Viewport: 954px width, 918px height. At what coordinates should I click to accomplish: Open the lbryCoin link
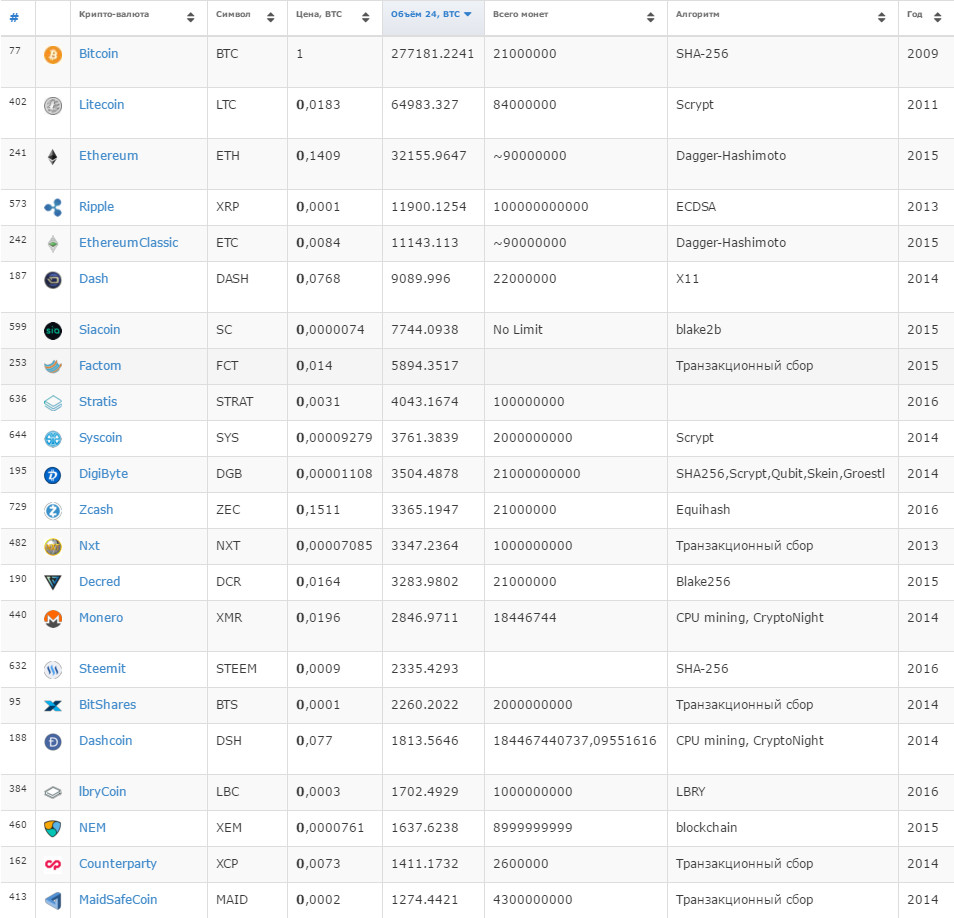(103, 791)
